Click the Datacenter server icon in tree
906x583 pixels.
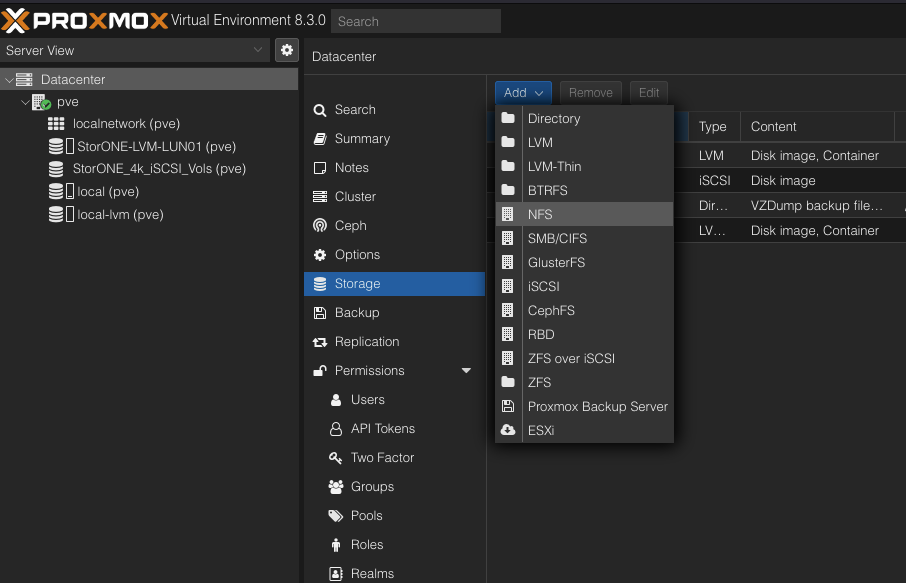coord(24,79)
